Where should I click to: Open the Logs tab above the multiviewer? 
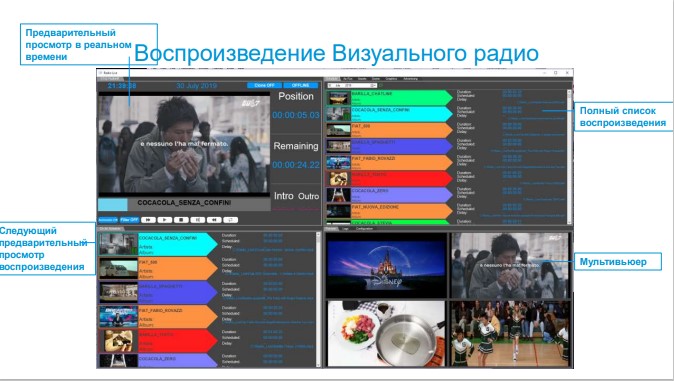click(x=345, y=229)
